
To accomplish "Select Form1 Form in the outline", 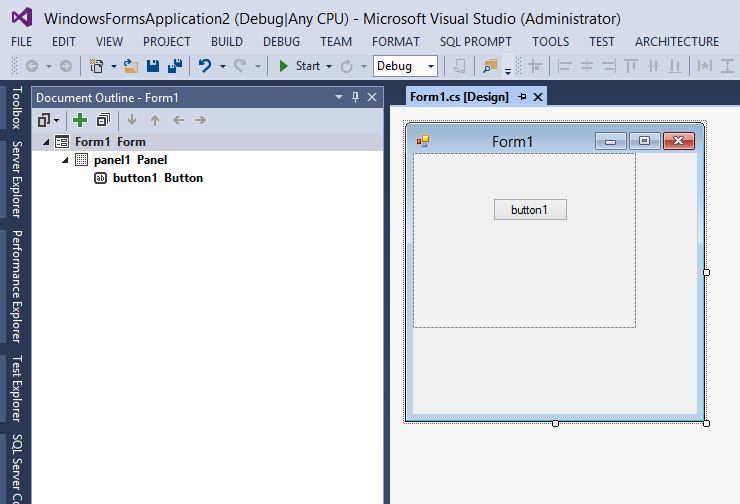I will click(x=110, y=142).
